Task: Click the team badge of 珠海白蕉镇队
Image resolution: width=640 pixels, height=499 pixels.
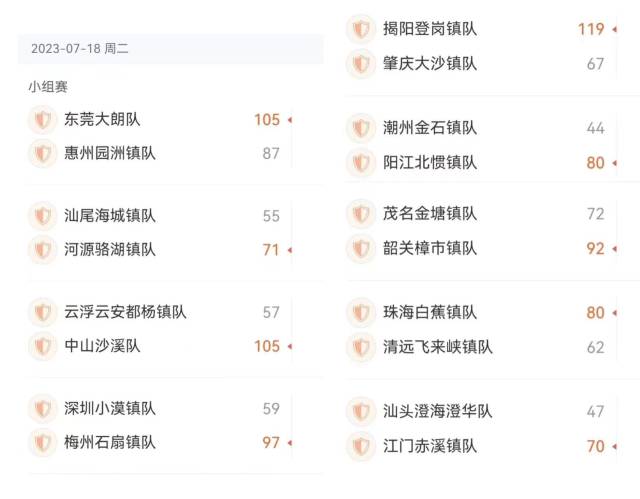Action: pos(361,313)
